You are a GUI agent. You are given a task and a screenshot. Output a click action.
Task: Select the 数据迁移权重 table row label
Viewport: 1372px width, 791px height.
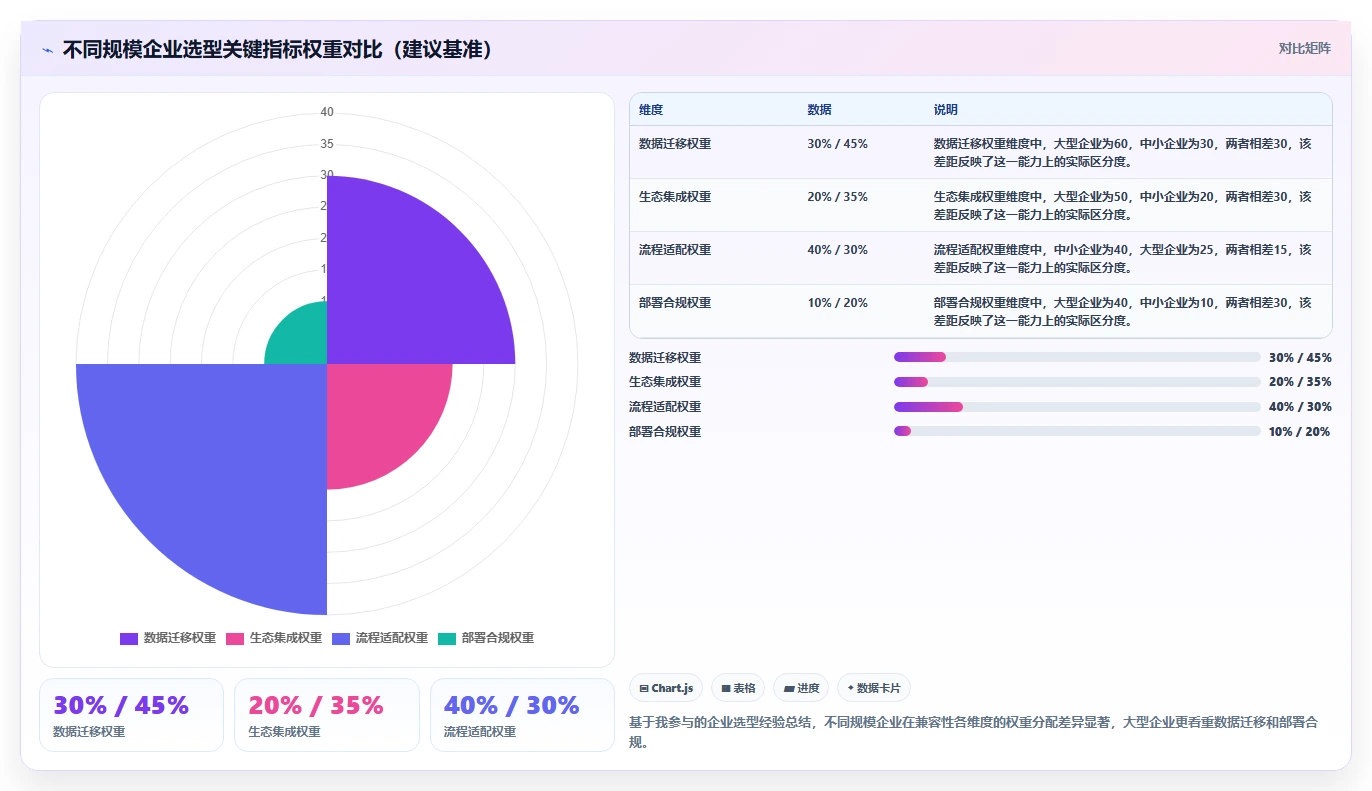point(675,144)
